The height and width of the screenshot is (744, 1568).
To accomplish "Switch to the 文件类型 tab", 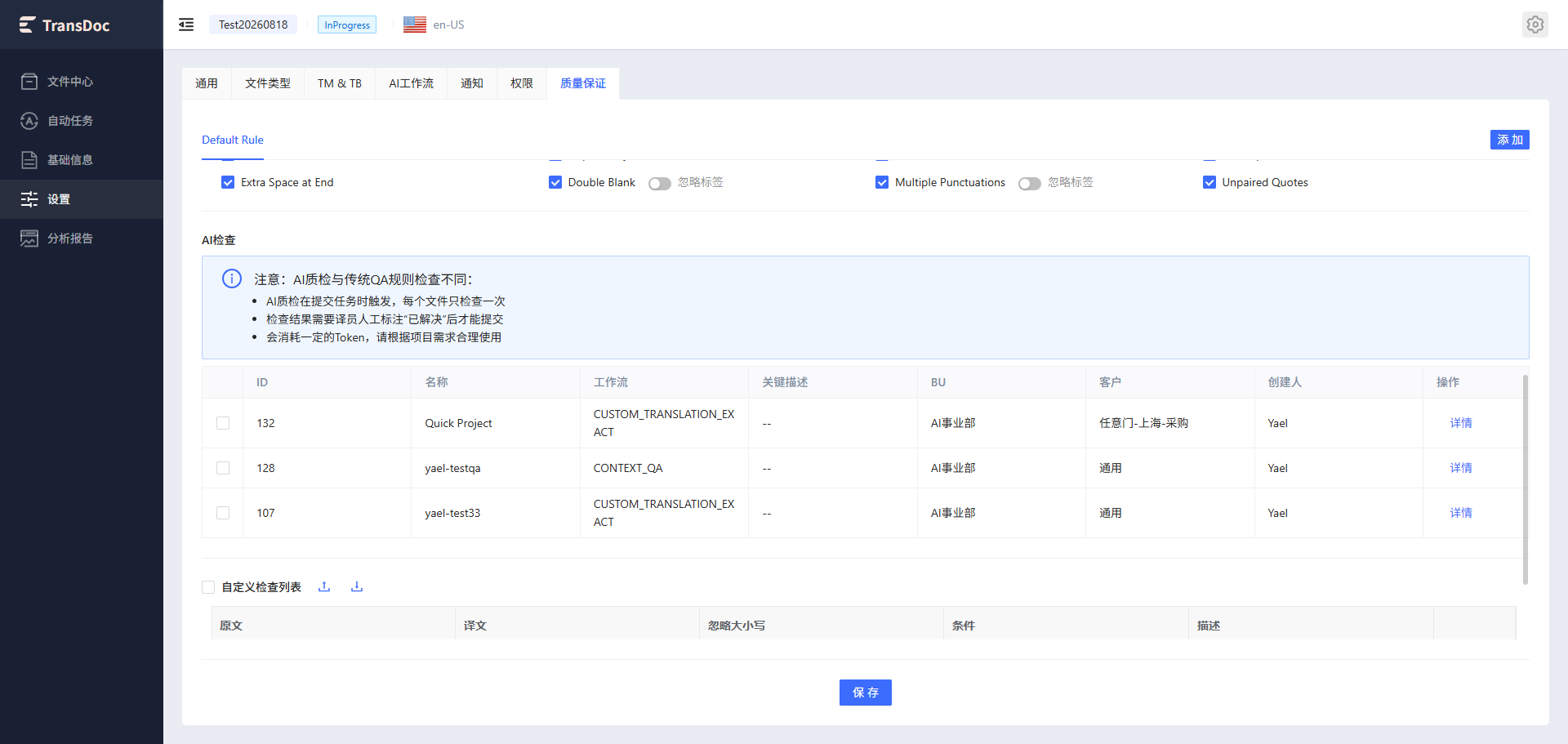I will tap(268, 83).
